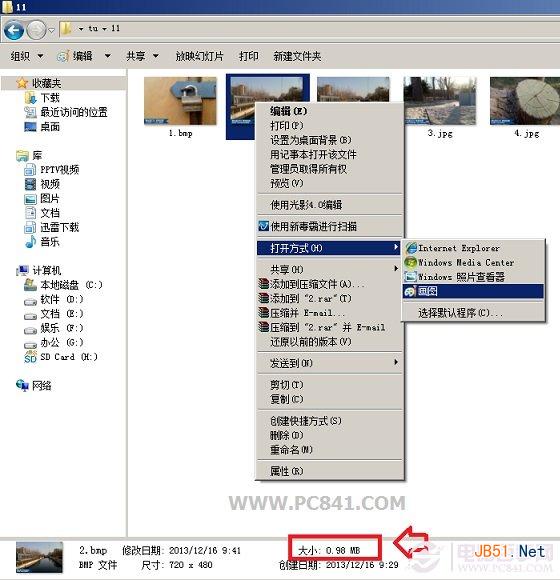Screen dimensions: 560x580
Task: Open with Windows Media Center
Action: click(x=473, y=263)
